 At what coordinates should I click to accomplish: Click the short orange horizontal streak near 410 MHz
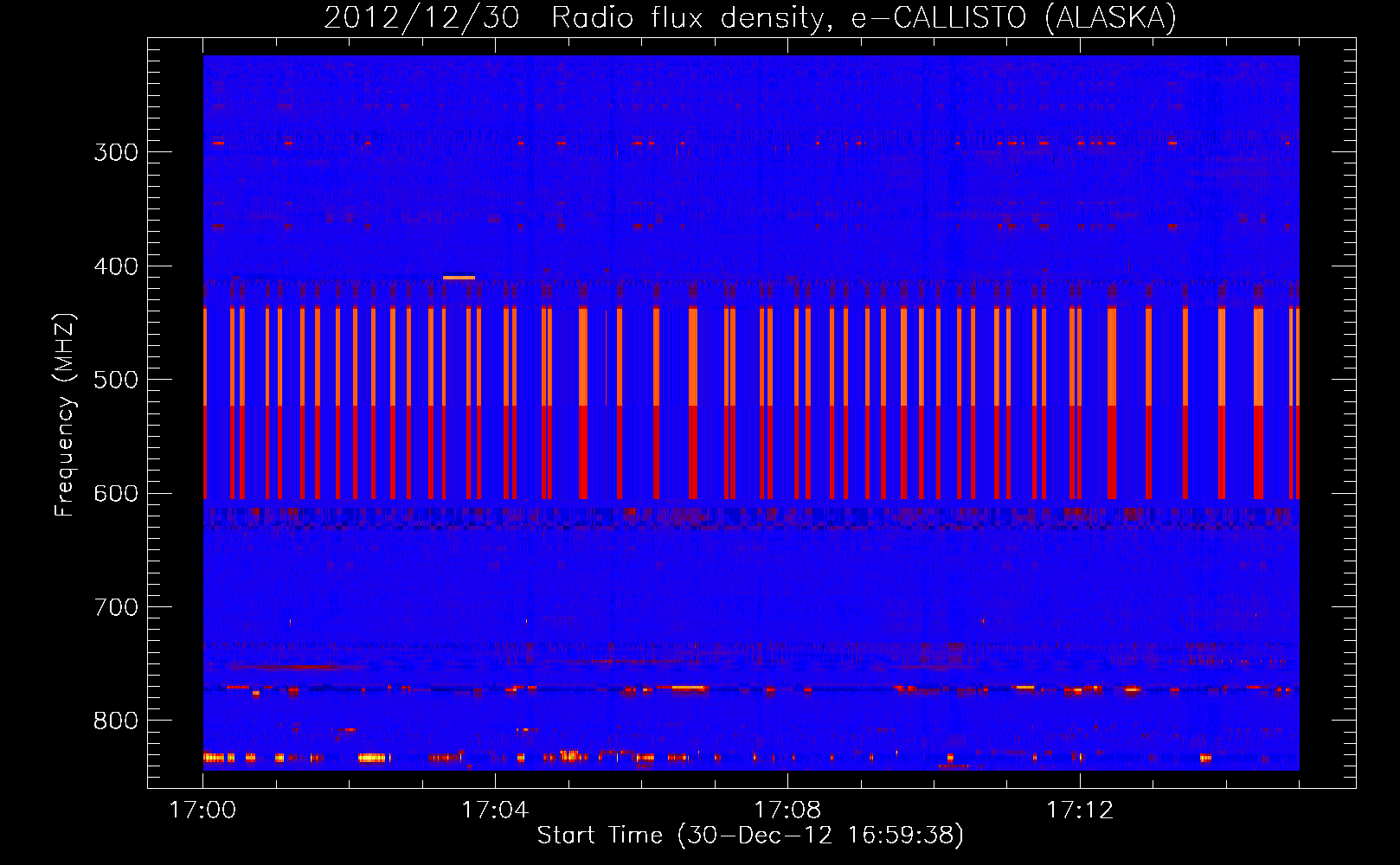click(x=459, y=278)
